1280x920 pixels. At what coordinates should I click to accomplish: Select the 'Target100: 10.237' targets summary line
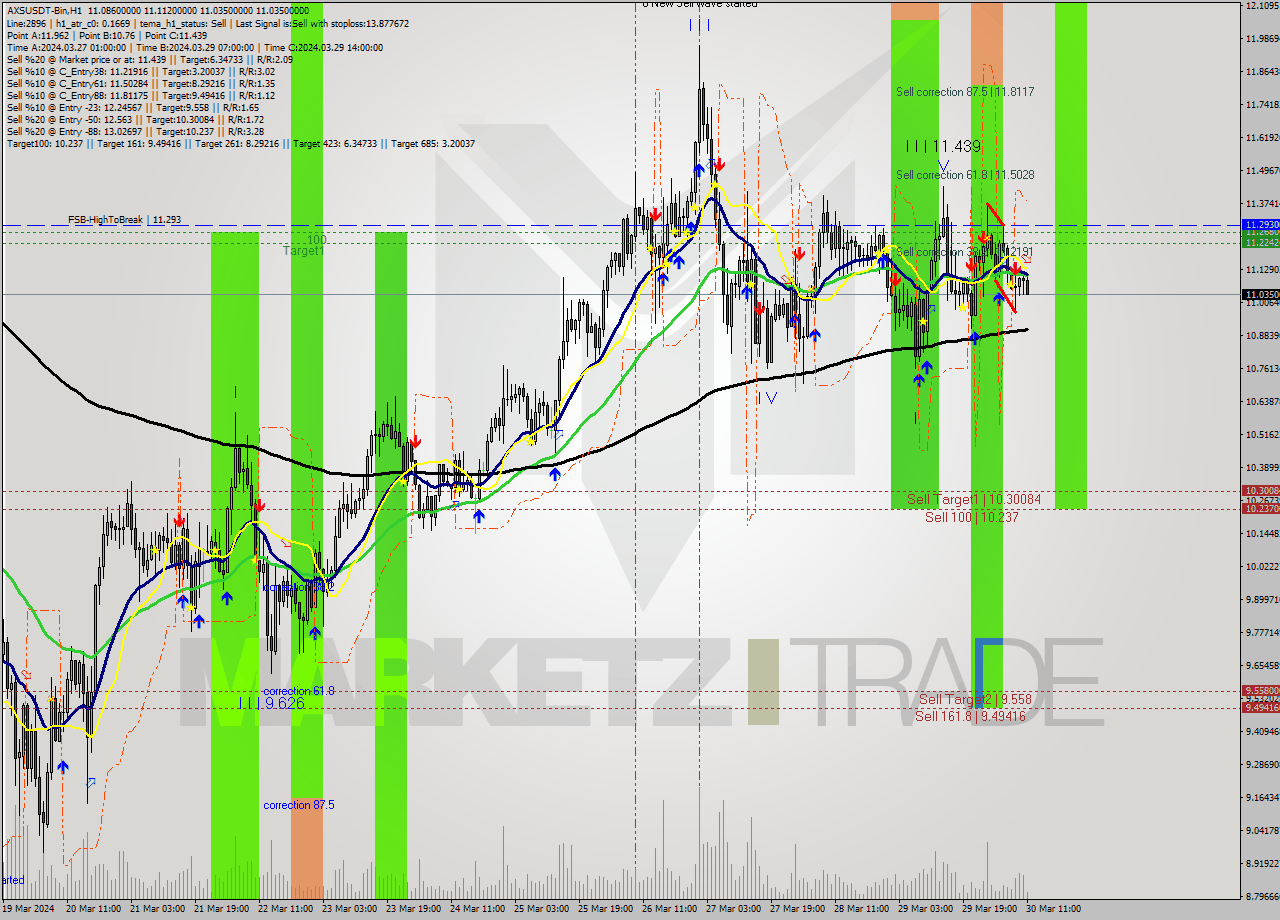pyautogui.click(x=240, y=143)
